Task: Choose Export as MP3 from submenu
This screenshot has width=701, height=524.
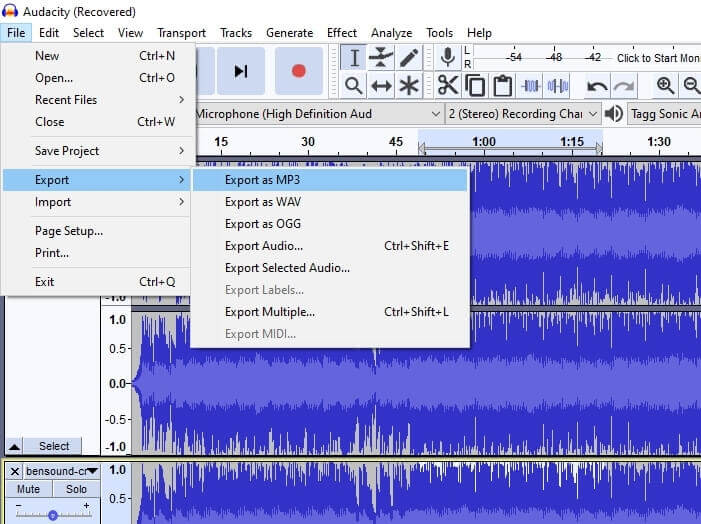Action: pyautogui.click(x=262, y=180)
